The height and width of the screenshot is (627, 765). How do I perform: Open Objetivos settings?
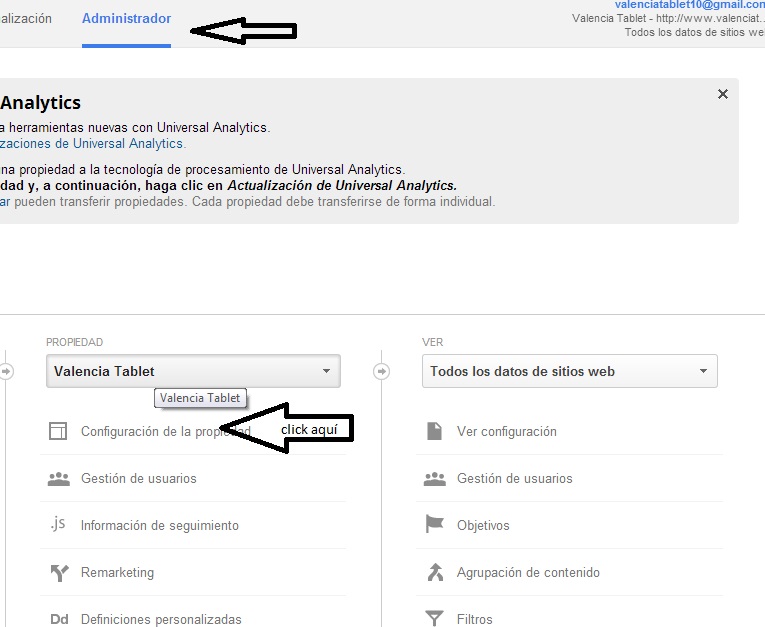pyautogui.click(x=483, y=526)
